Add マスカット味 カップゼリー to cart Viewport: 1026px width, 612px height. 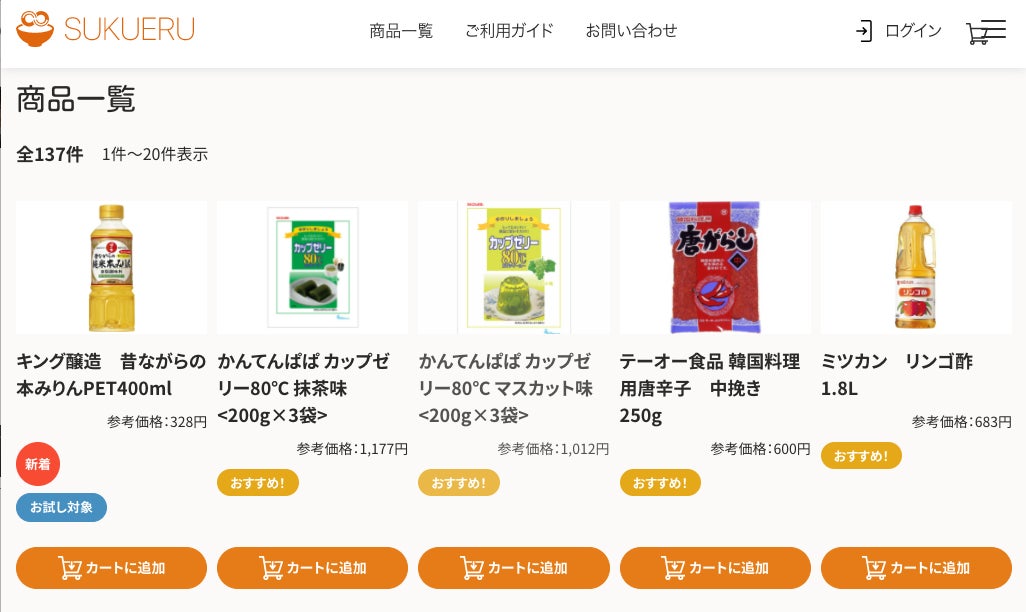pos(514,567)
